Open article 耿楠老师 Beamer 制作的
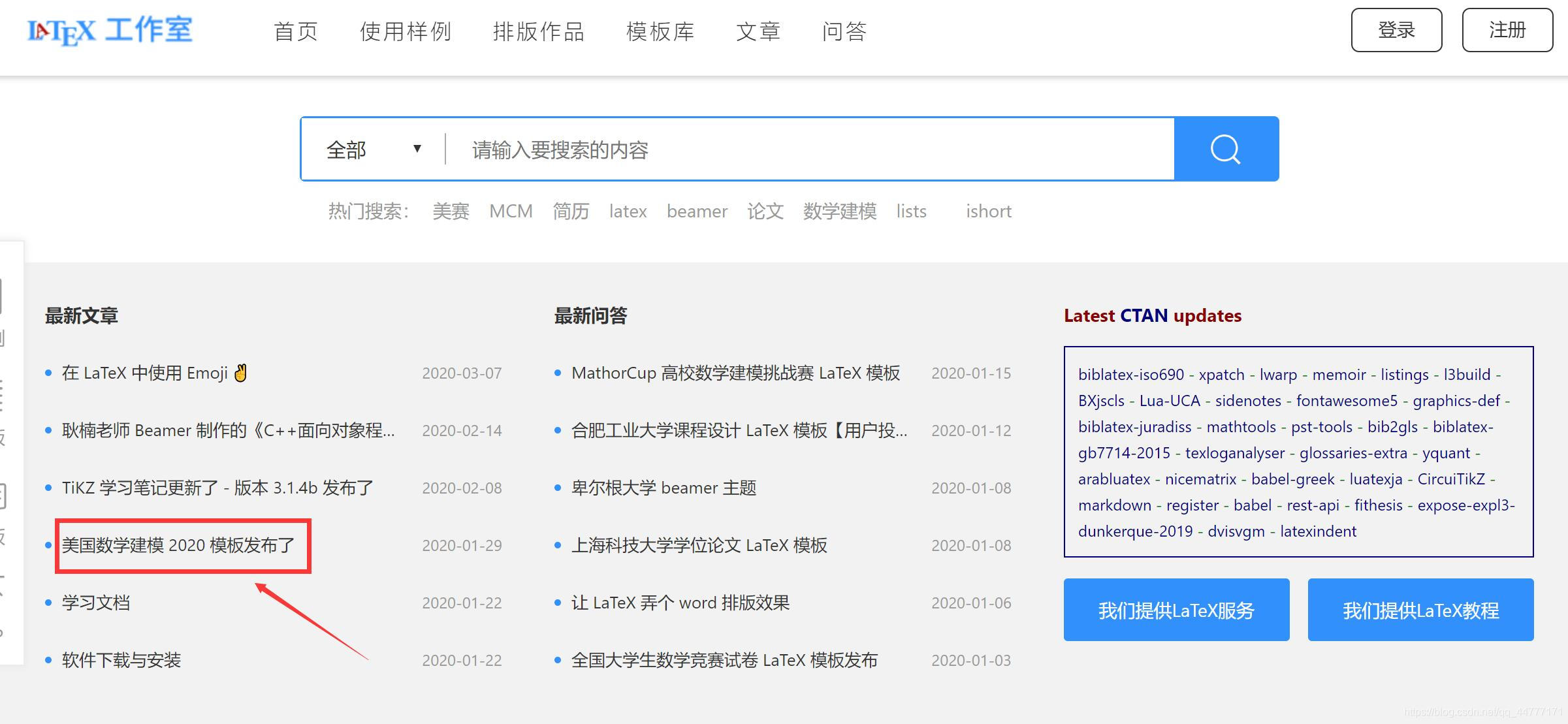 228,430
